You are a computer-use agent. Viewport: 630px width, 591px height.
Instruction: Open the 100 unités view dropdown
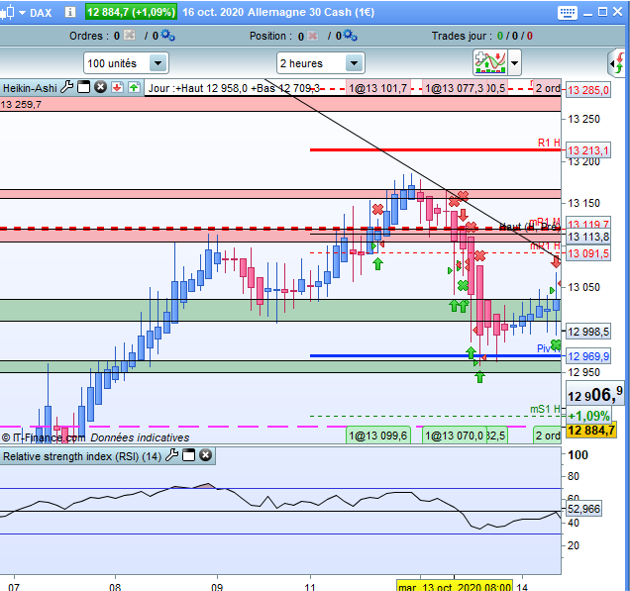(126, 63)
